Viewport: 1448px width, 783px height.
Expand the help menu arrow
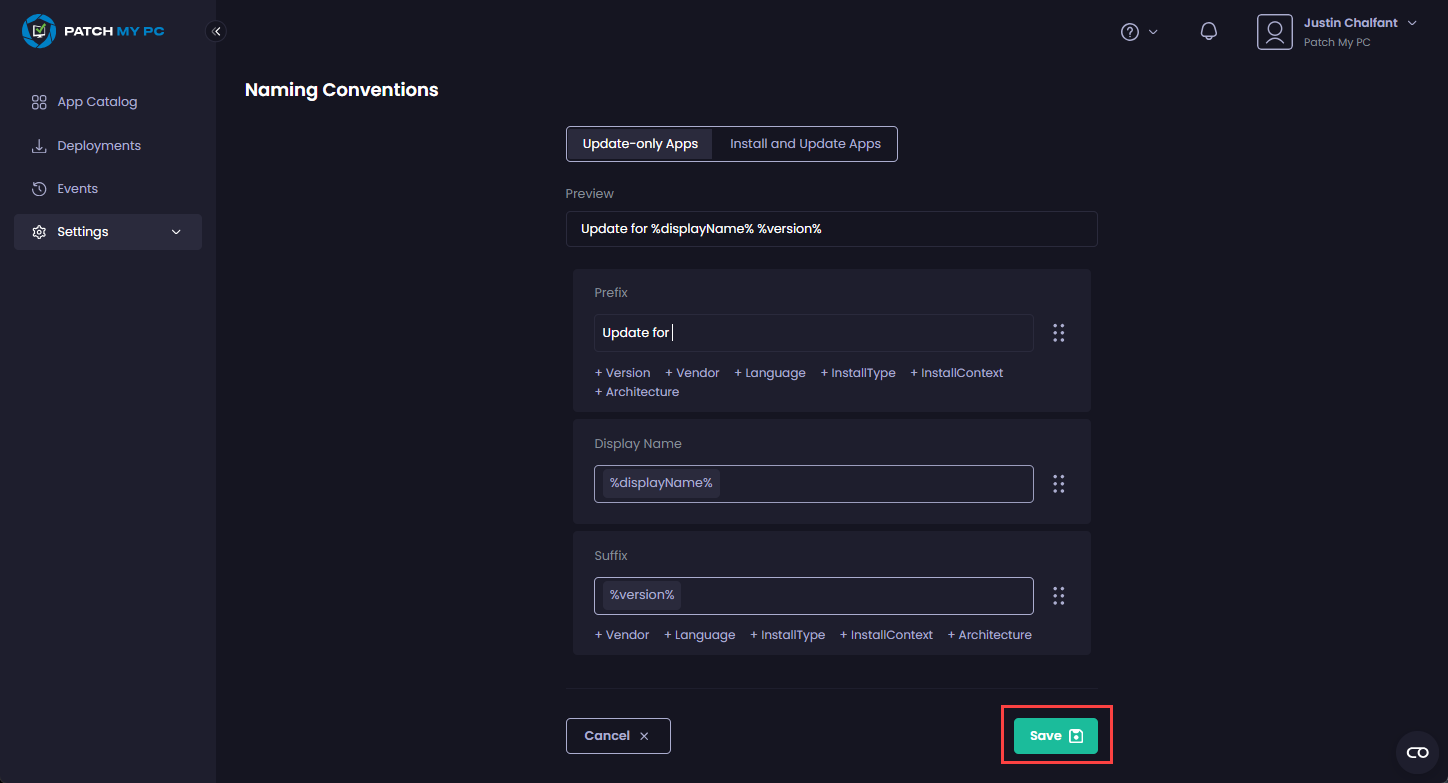click(1153, 31)
